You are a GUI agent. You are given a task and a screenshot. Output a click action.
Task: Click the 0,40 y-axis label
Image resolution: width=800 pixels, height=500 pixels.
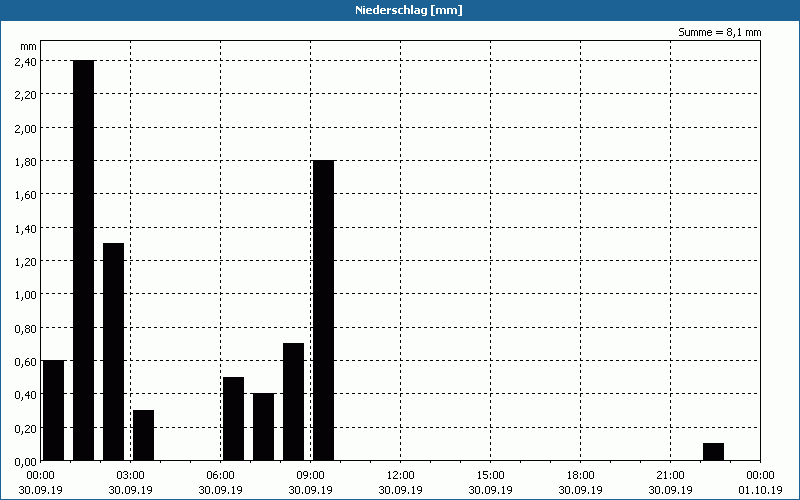[x=26, y=394]
